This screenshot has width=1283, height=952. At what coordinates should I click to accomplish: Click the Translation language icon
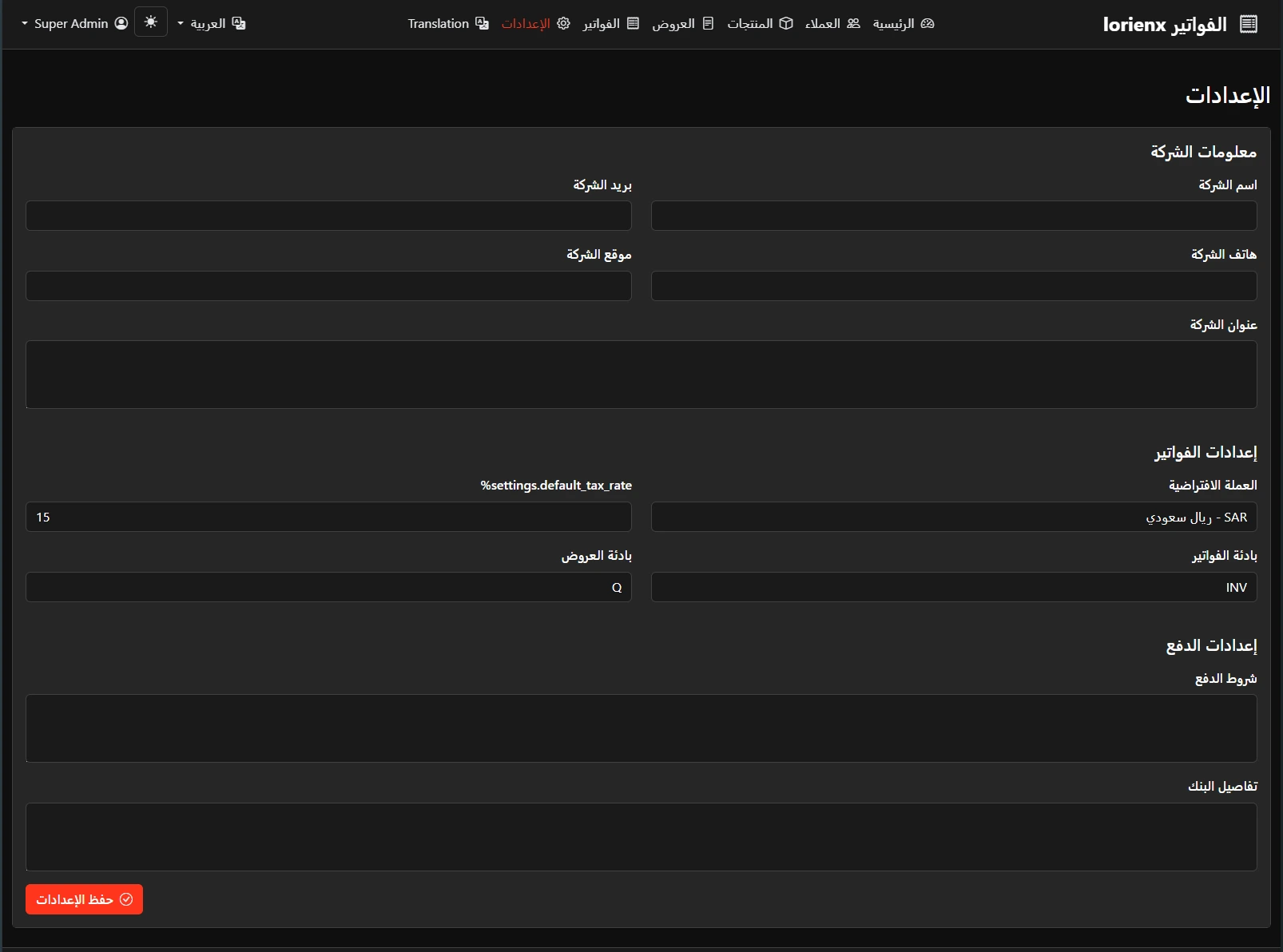(482, 24)
